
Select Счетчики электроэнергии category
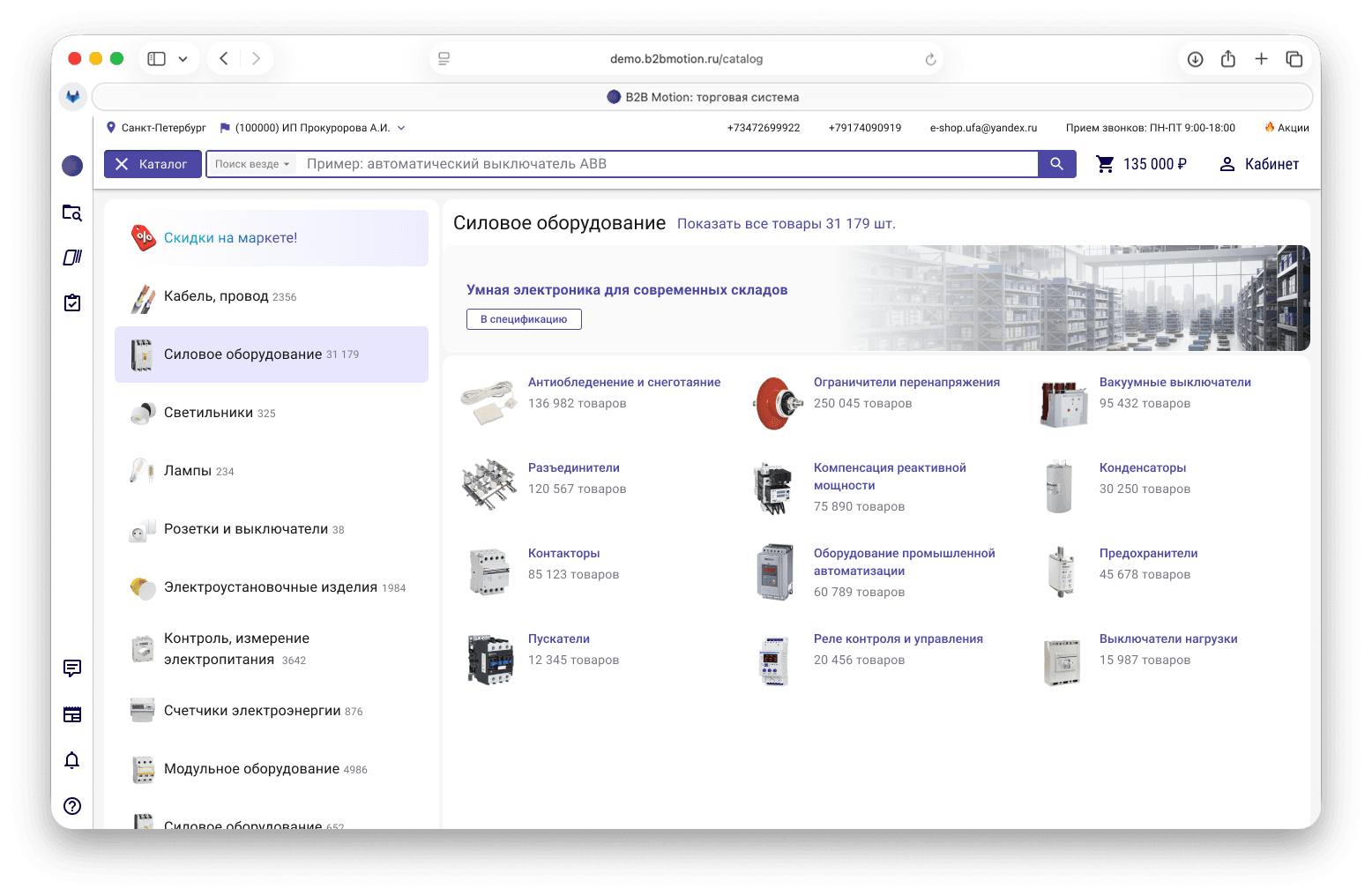click(x=272, y=711)
